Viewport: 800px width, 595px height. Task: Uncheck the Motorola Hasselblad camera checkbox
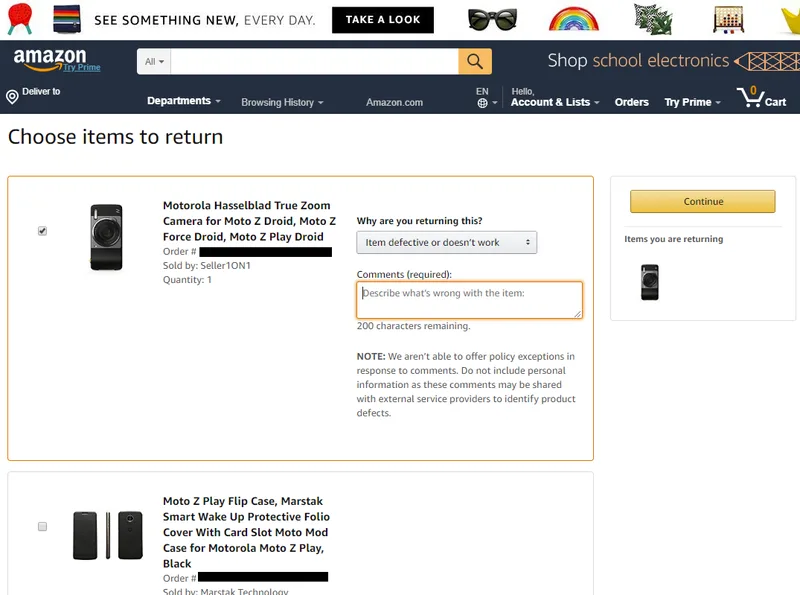[42, 231]
